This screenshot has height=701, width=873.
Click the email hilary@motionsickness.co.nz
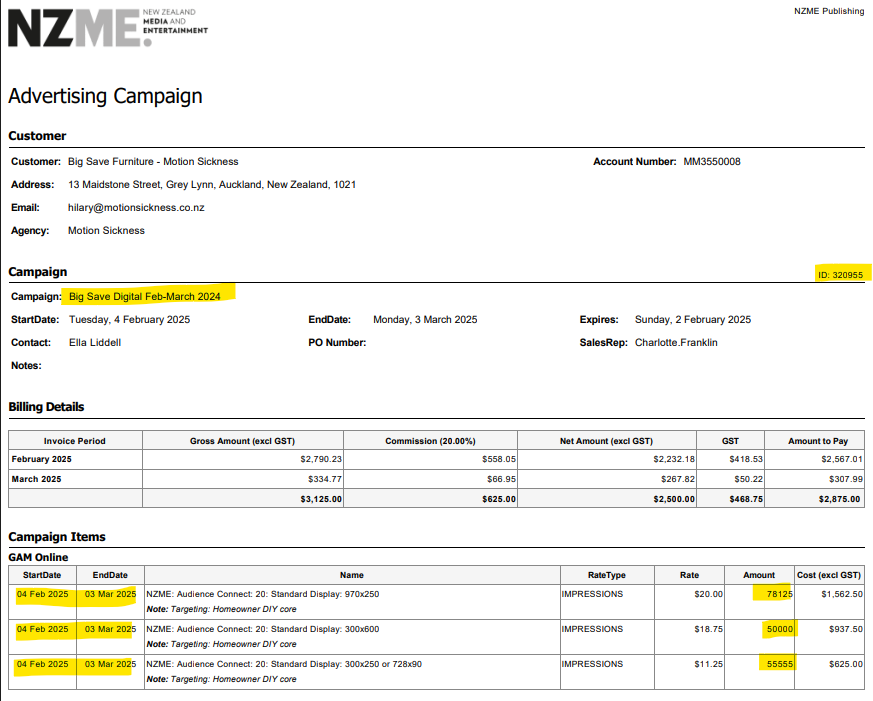[136, 207]
